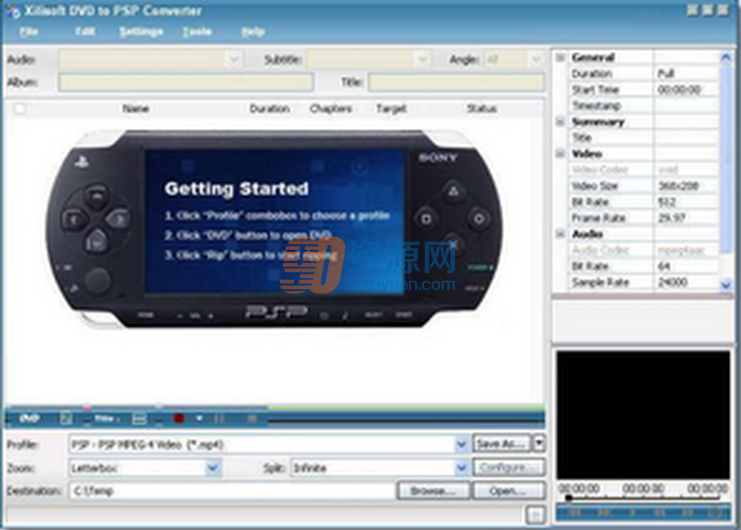The image size is (741, 530).
Task: Open the Audio dropdown
Action: point(233,60)
